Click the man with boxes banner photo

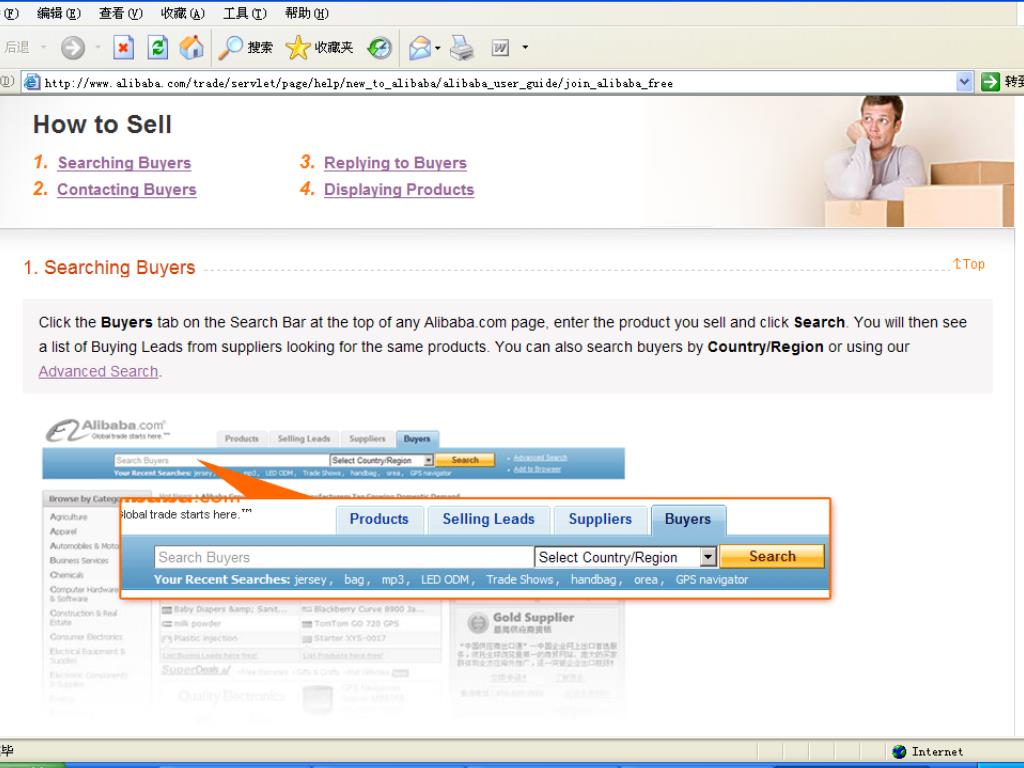click(x=917, y=161)
